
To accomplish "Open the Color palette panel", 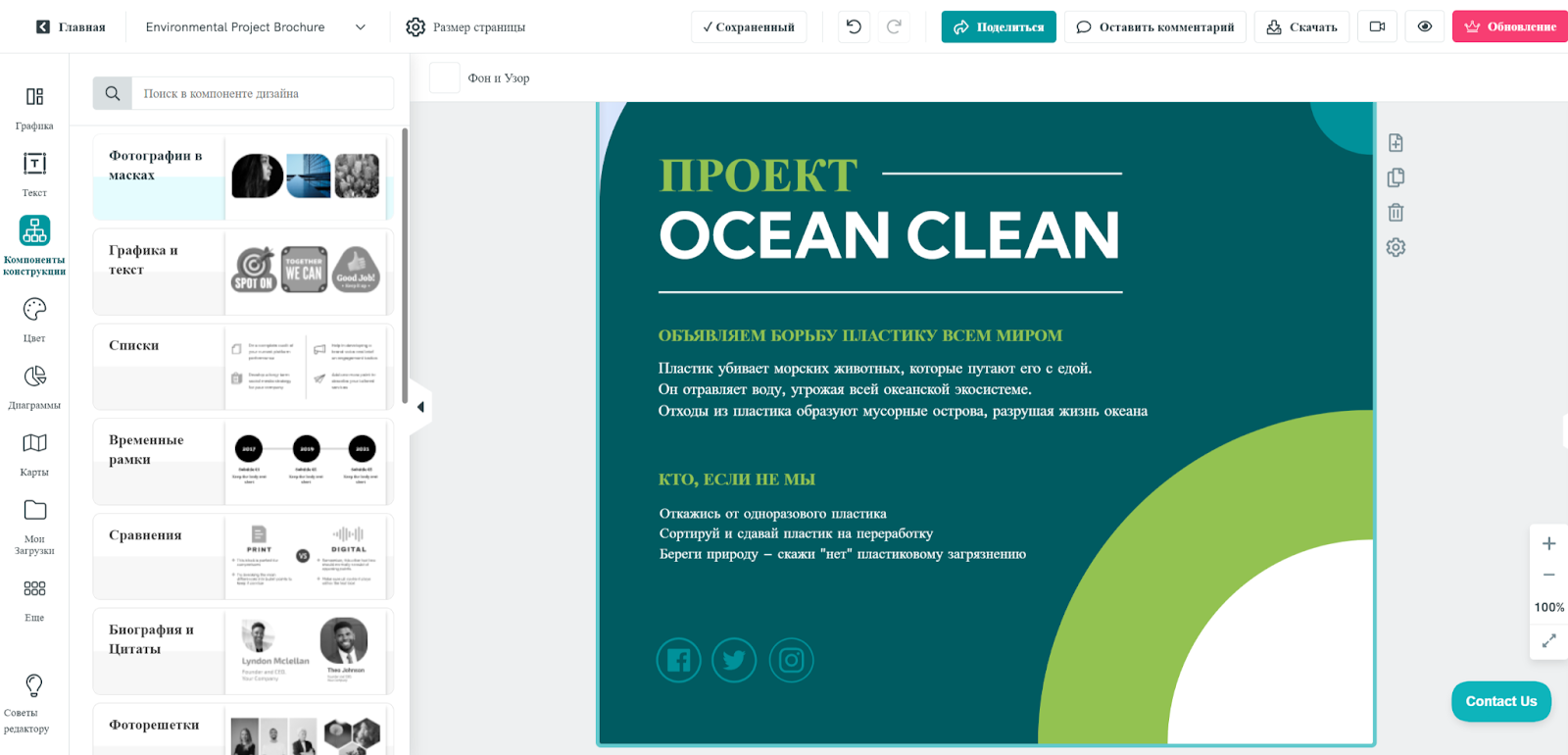I will coord(34,319).
